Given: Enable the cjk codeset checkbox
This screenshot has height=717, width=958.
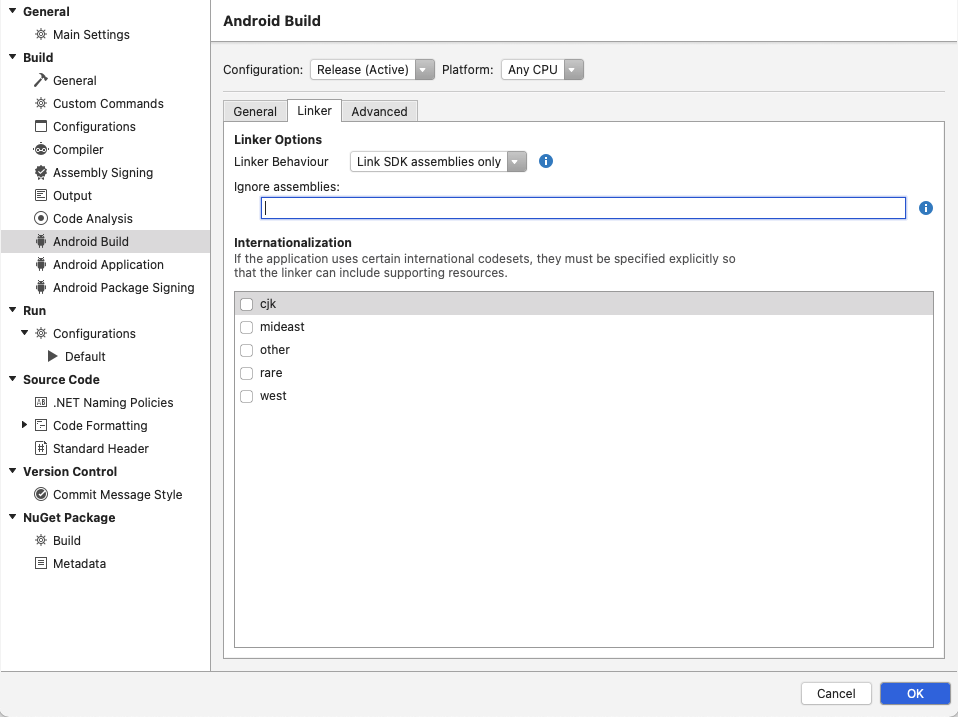Looking at the screenshot, I should click(246, 304).
